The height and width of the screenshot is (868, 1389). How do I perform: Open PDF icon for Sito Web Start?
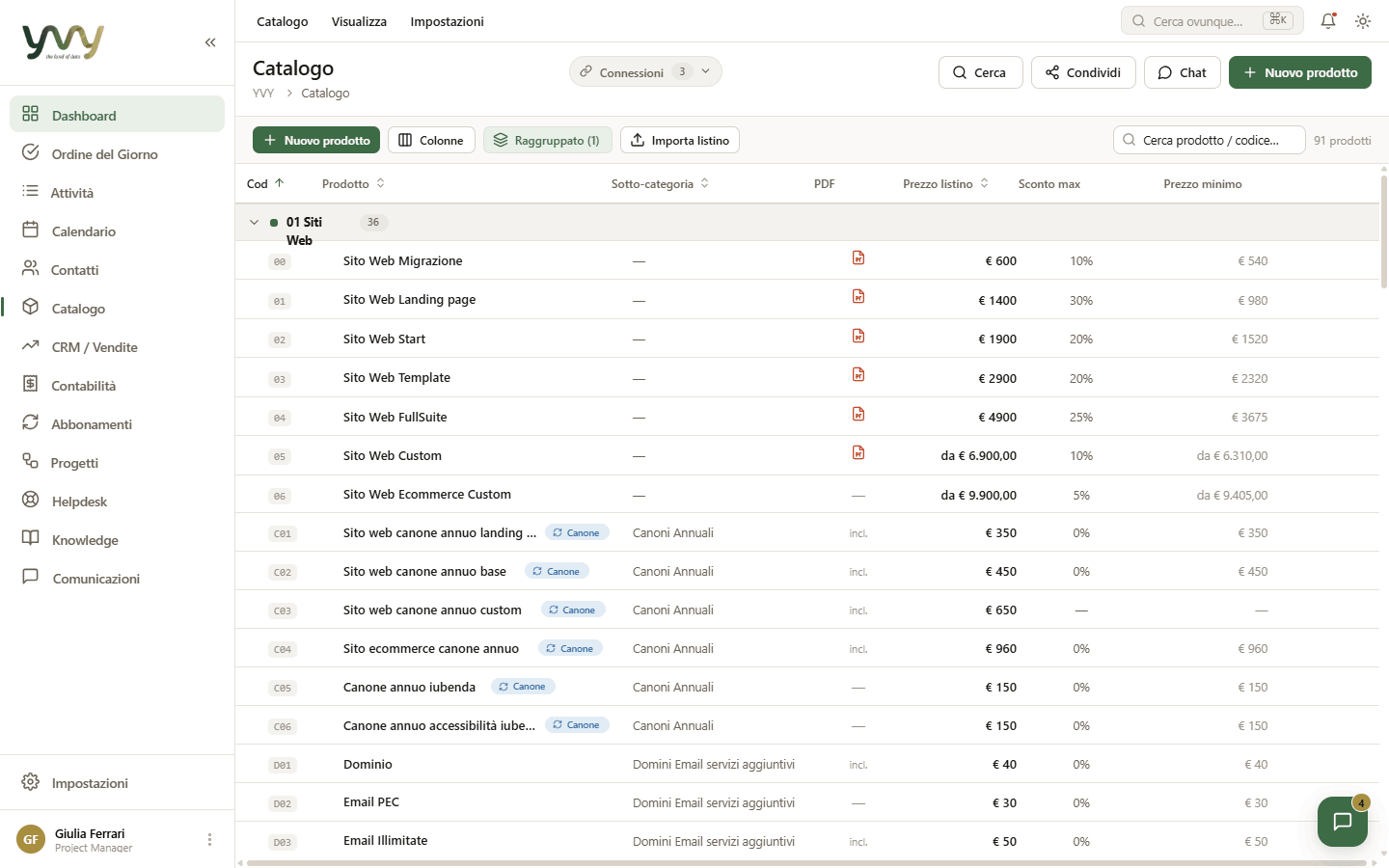coord(858,336)
